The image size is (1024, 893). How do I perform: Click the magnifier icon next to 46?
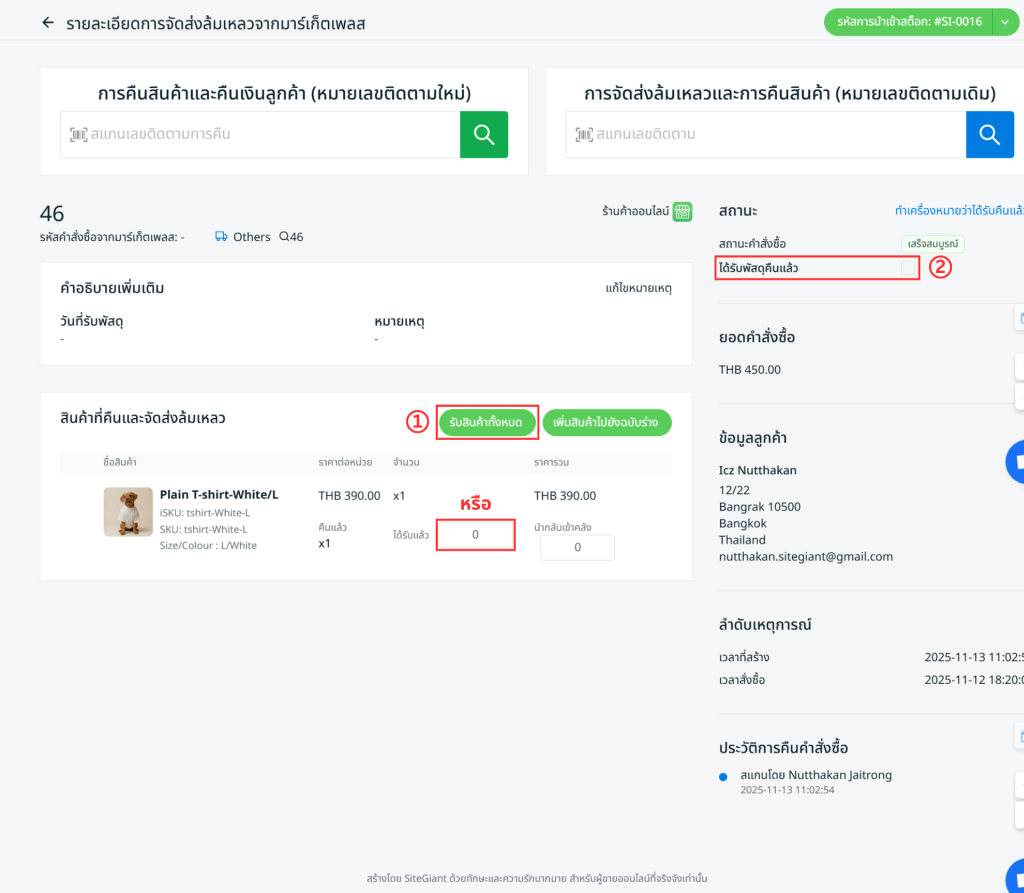point(284,237)
